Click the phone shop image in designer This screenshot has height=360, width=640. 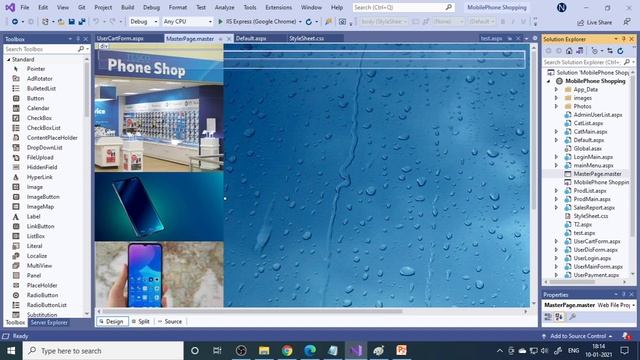point(159,108)
